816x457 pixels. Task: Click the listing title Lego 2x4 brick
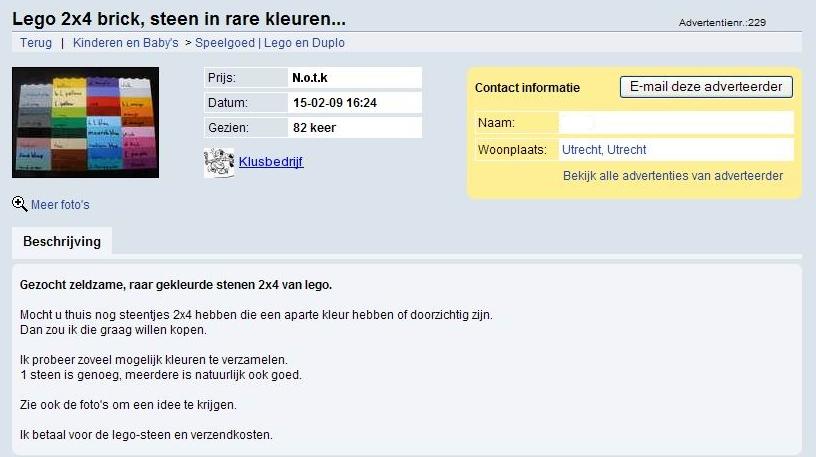[x=179, y=19]
